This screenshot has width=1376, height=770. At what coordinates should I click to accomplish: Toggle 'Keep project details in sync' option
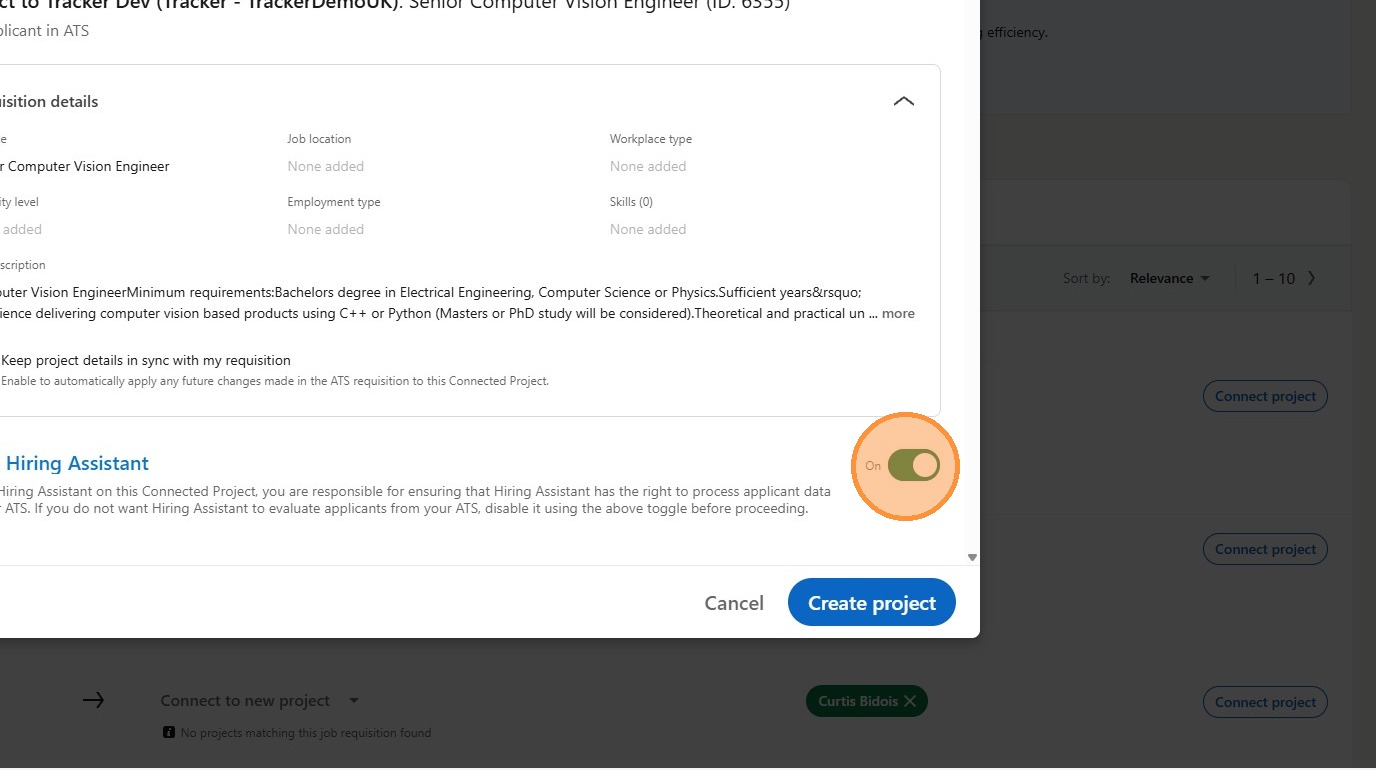click(x=144, y=360)
